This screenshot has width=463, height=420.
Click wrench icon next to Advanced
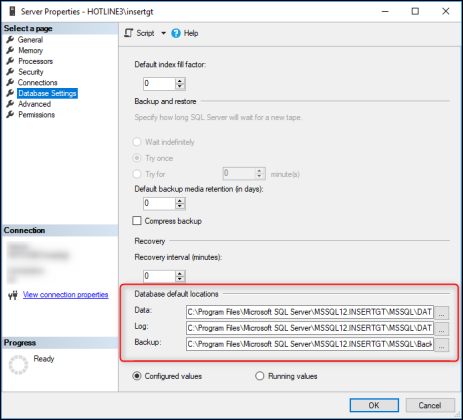pos(10,104)
